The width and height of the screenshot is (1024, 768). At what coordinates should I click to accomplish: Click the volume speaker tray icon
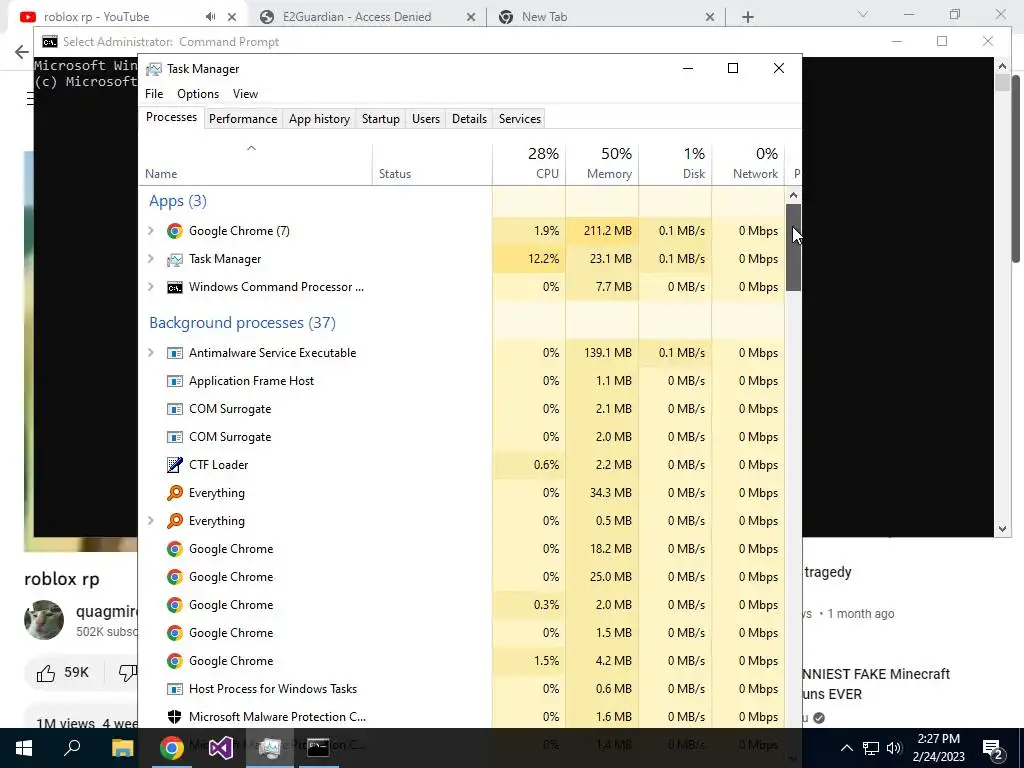pos(894,748)
